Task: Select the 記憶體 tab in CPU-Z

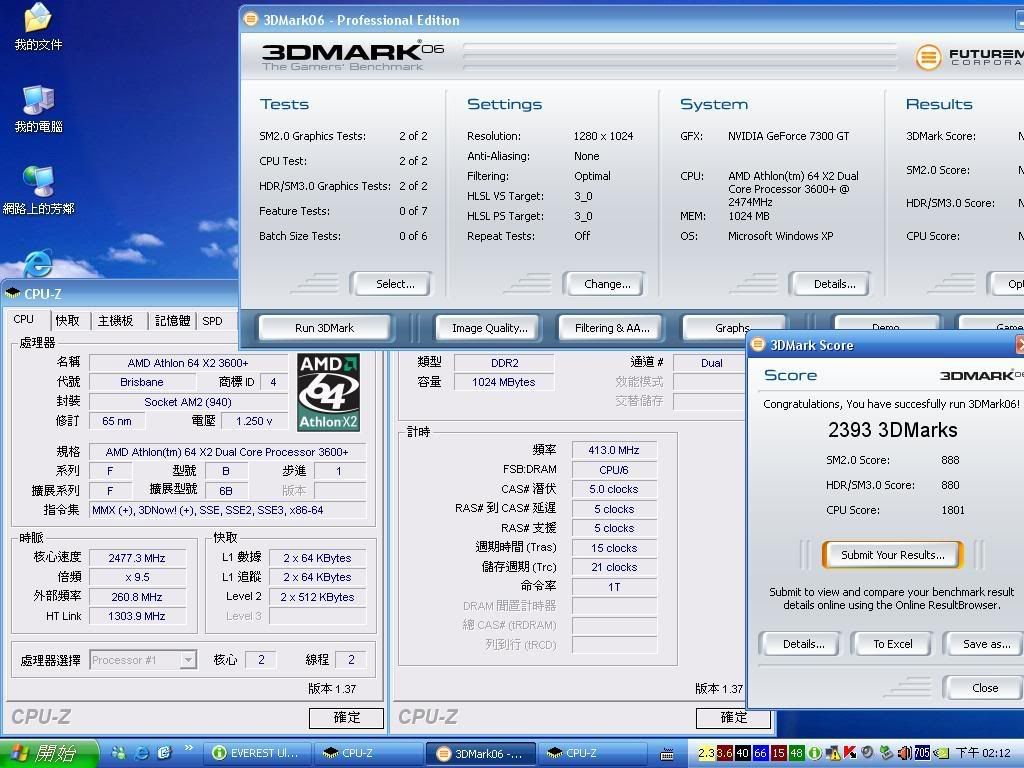Action: pos(172,321)
